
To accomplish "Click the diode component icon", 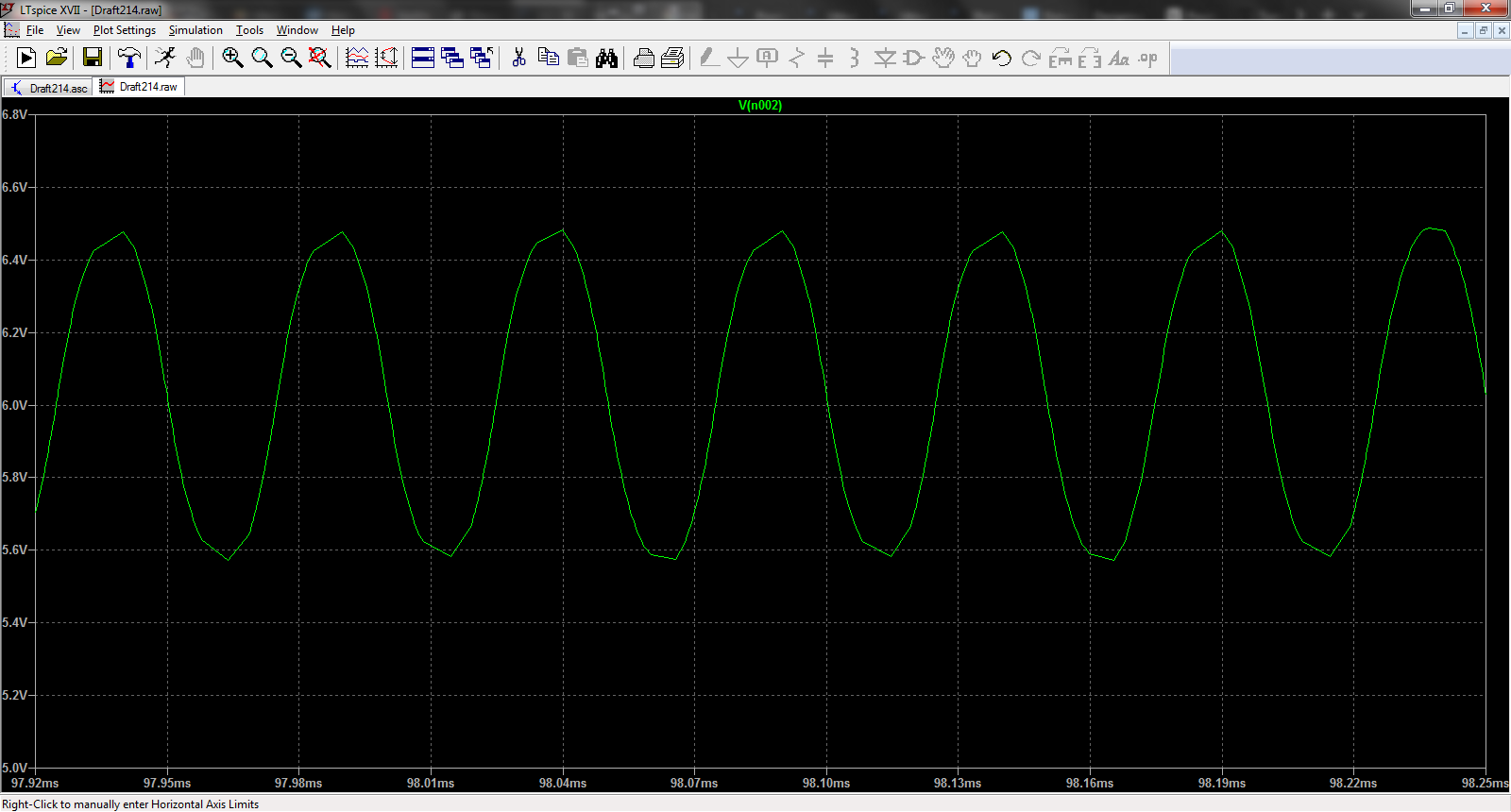I will [885, 59].
